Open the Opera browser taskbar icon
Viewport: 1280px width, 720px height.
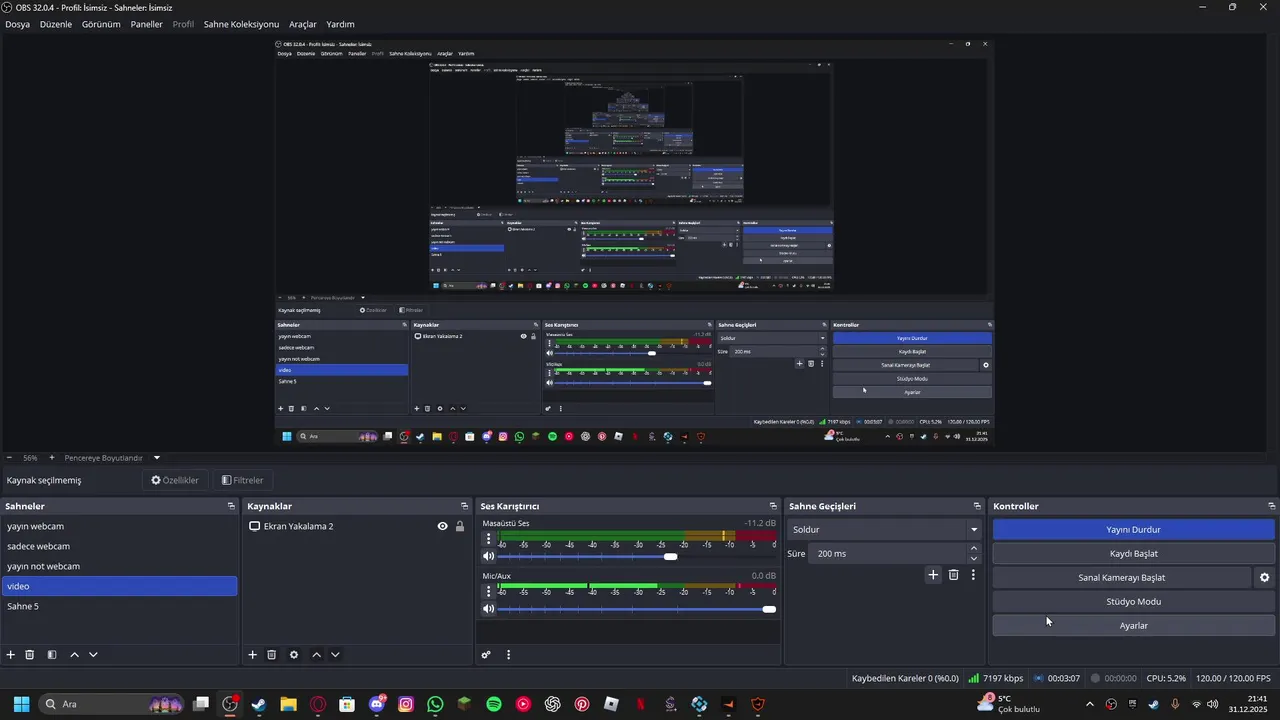[318, 704]
